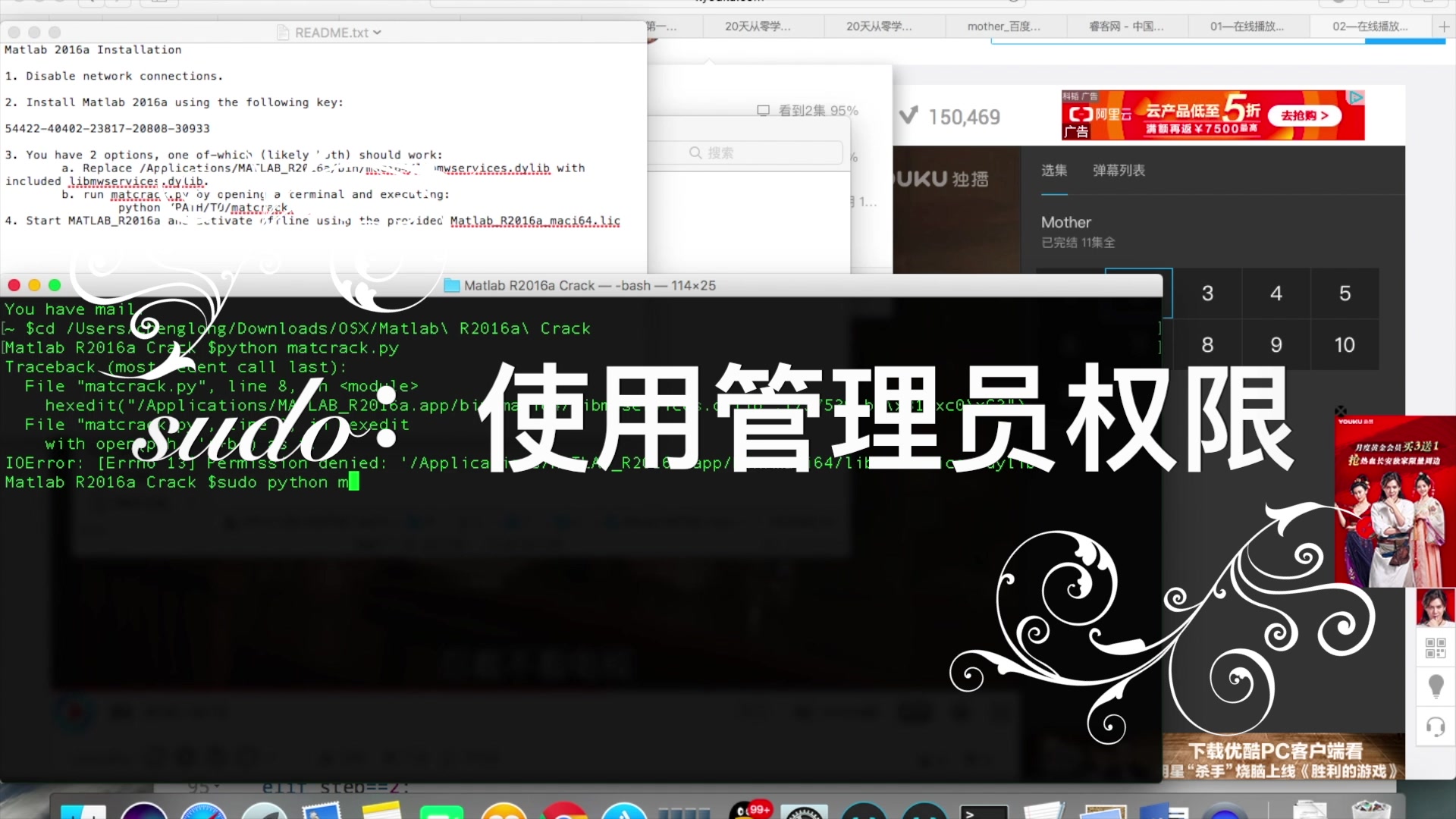1456x819 pixels.
Task: Open the Youku promo image with three women
Action: tap(1395, 502)
